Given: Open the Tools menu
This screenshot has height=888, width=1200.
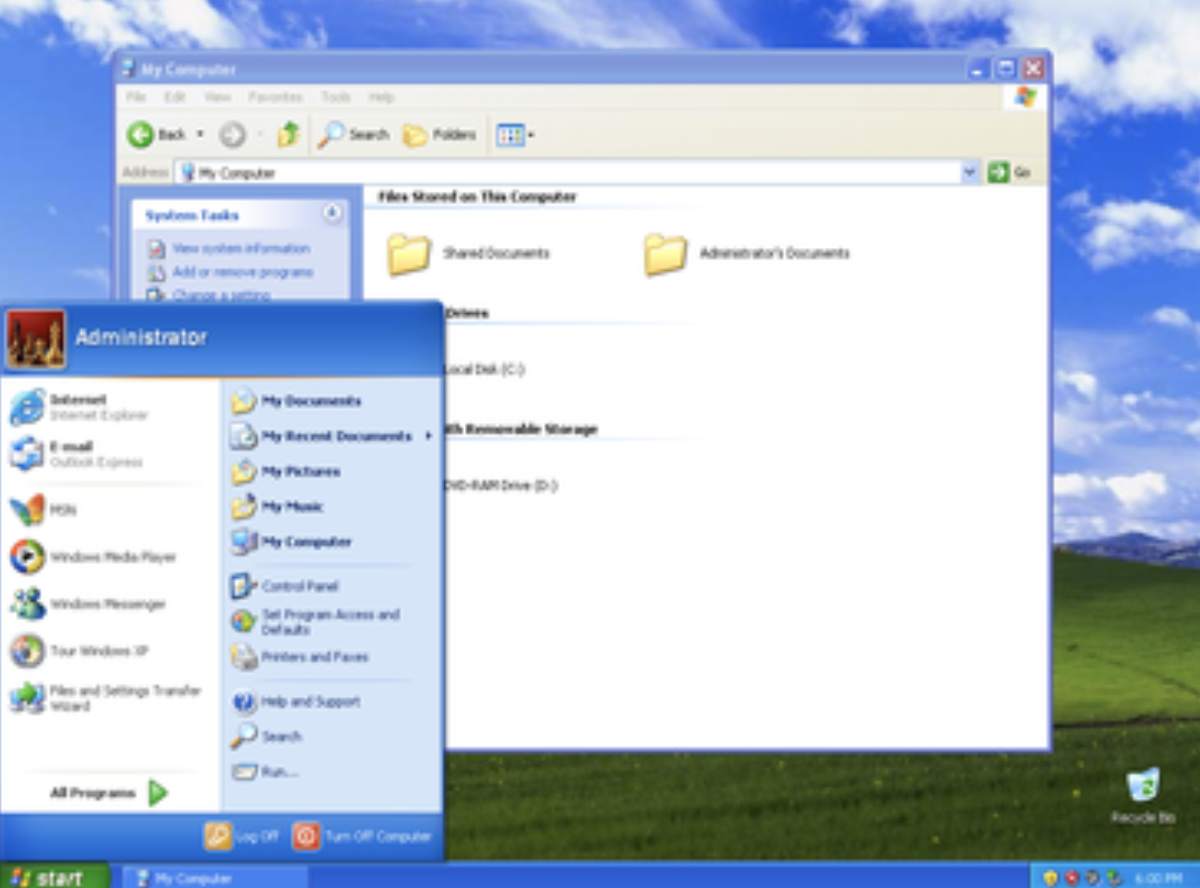Looking at the screenshot, I should [x=336, y=97].
